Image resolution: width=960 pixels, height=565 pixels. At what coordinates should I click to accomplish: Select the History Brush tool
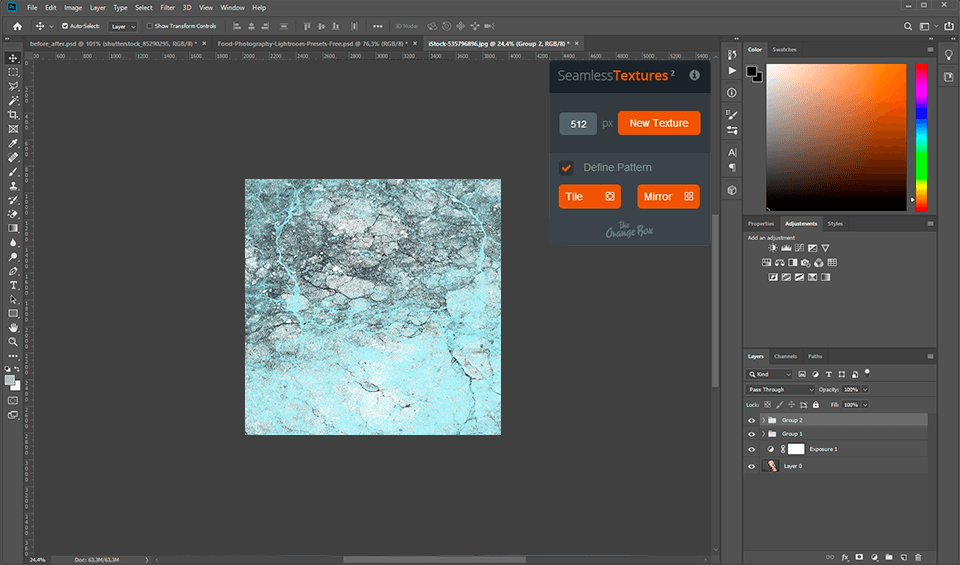(x=13, y=200)
